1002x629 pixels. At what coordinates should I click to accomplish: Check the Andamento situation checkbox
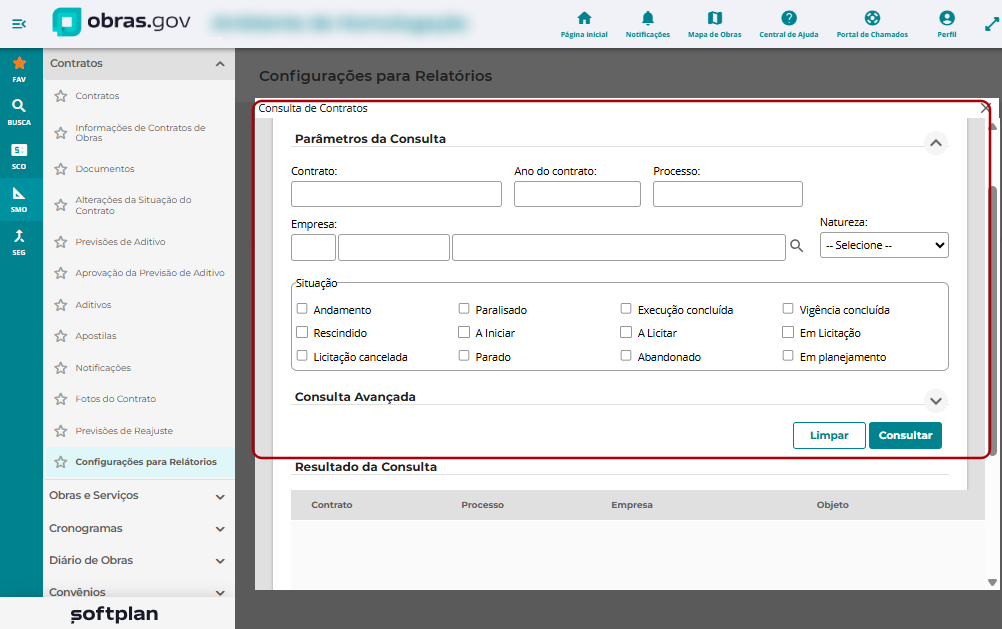coord(302,309)
